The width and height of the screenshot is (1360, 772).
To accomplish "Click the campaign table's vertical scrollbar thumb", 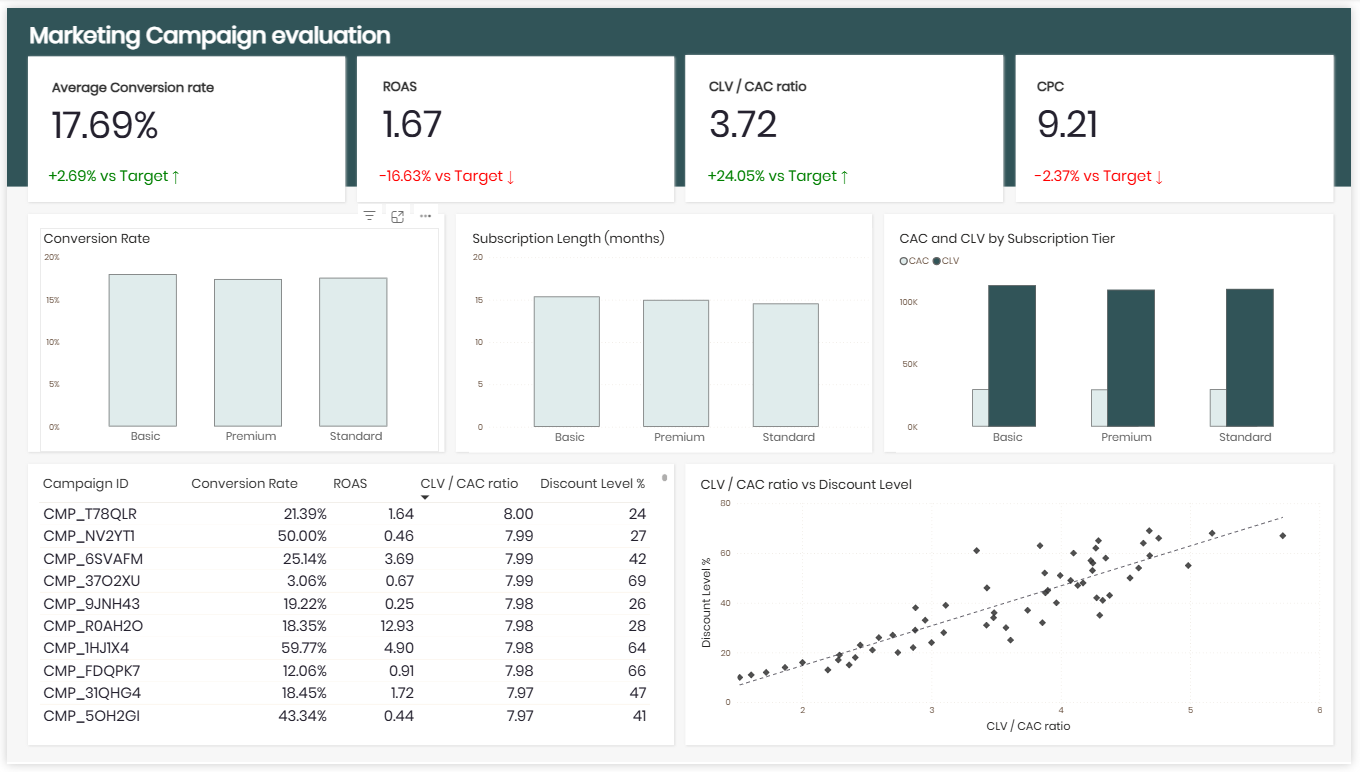I will pos(665,478).
